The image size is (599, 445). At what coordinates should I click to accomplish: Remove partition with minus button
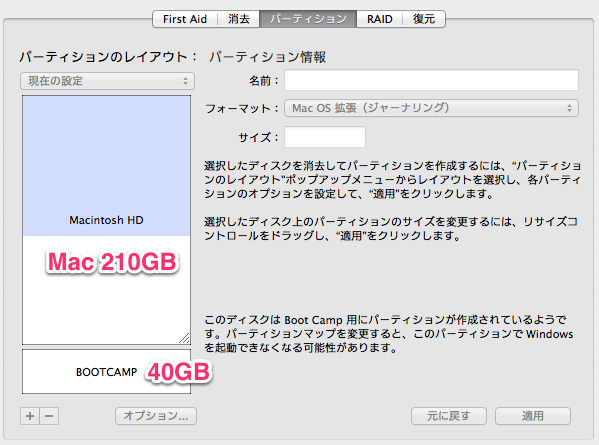pos(49,416)
